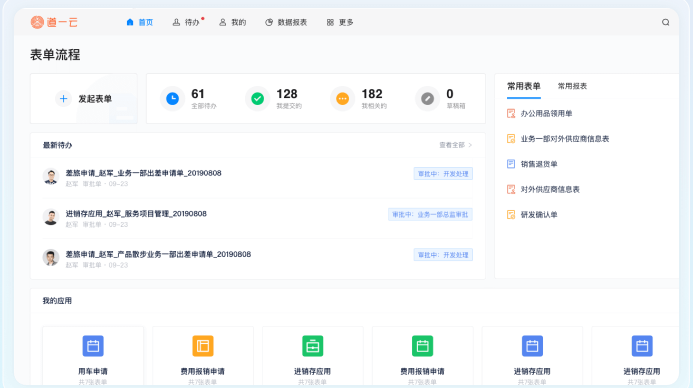Click 开发处理 tag on 产品散步 row
Screen dimensions: 693x388
pos(443,255)
